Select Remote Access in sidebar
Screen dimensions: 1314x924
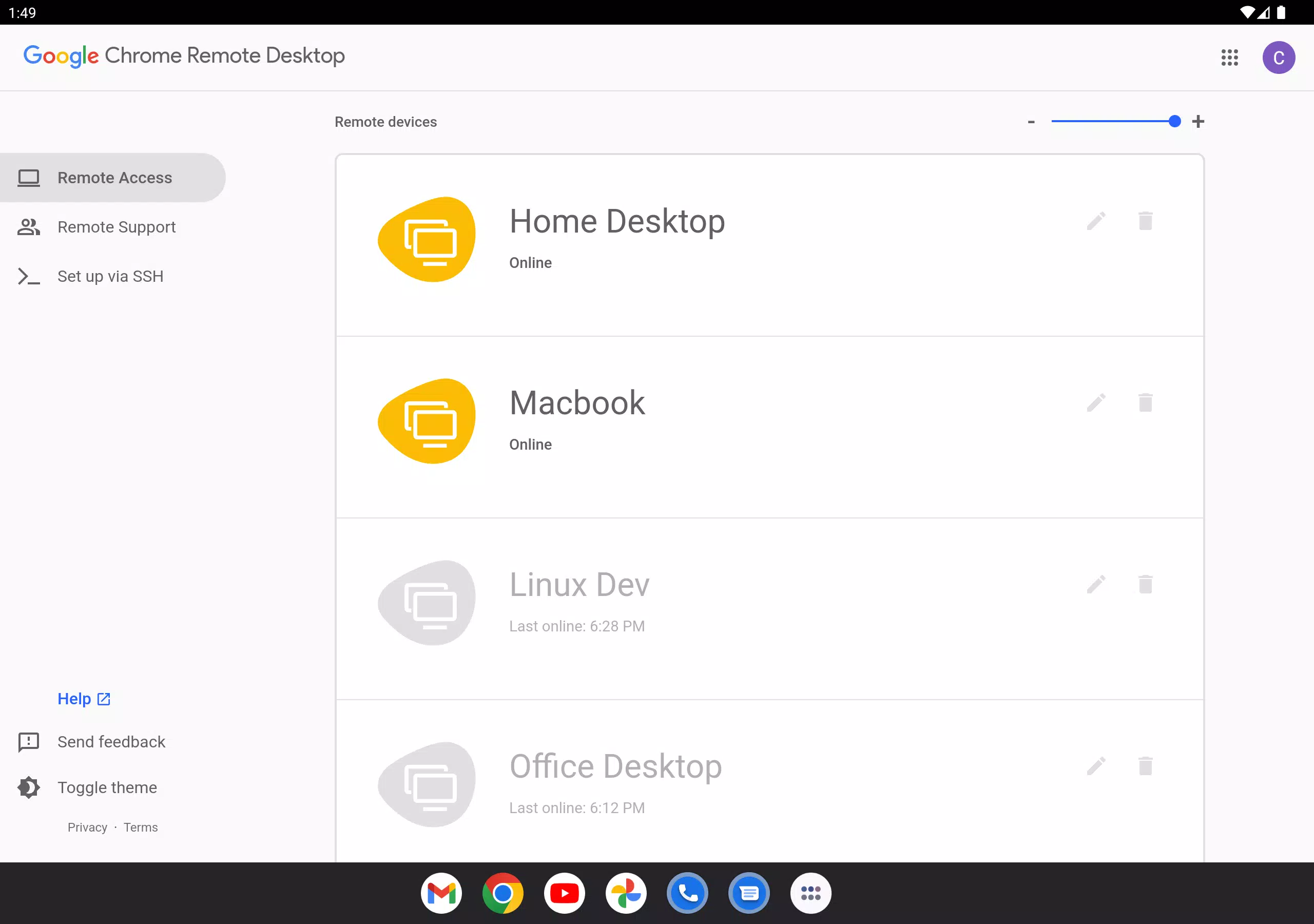(x=113, y=178)
